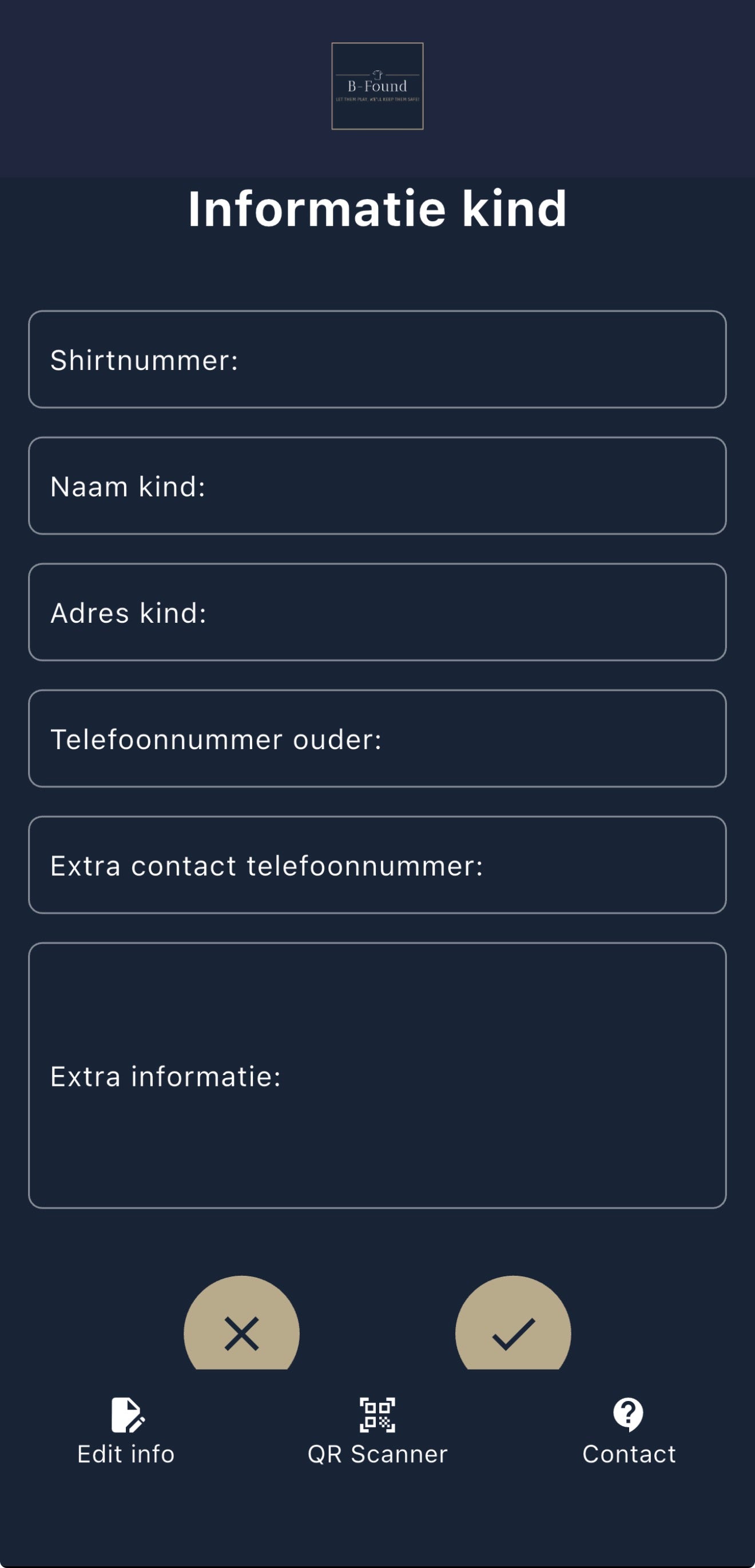Image resolution: width=755 pixels, height=1568 pixels.
Task: Select the Edit info tab label
Action: (126, 1454)
